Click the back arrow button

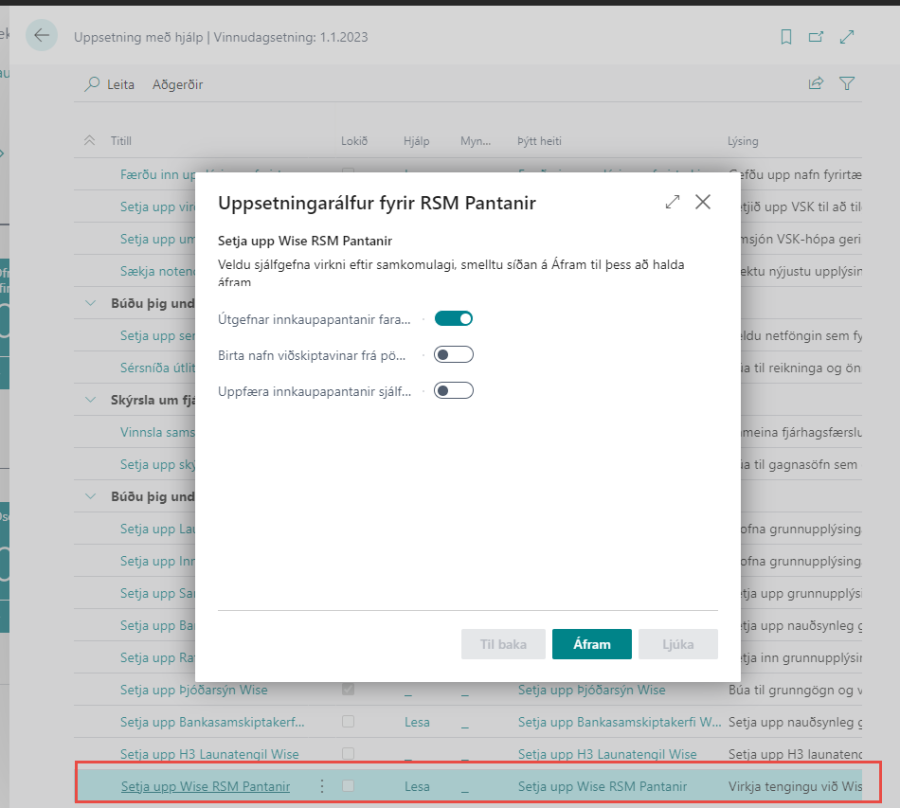[41, 36]
